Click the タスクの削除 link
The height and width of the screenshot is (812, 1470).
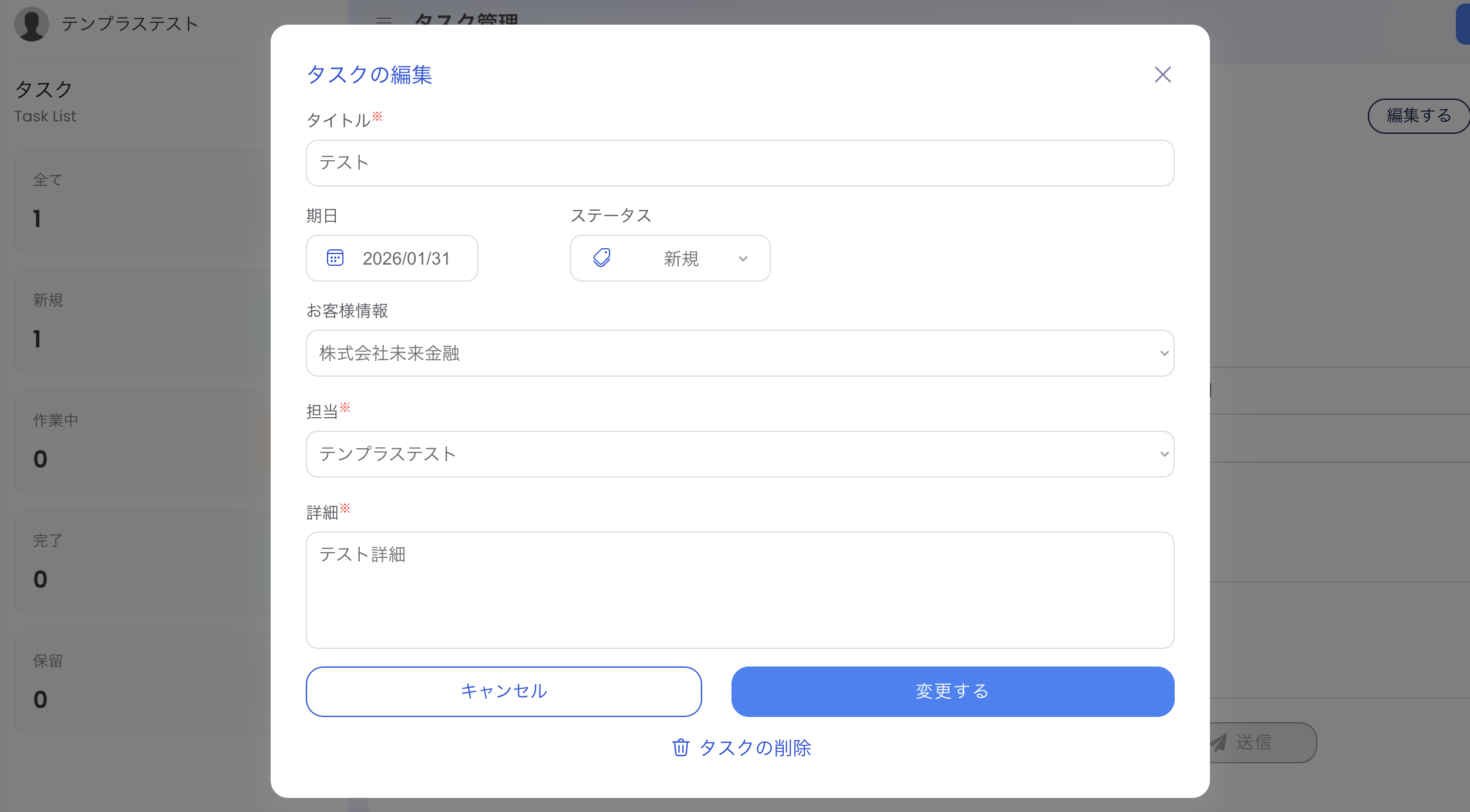tap(756, 748)
